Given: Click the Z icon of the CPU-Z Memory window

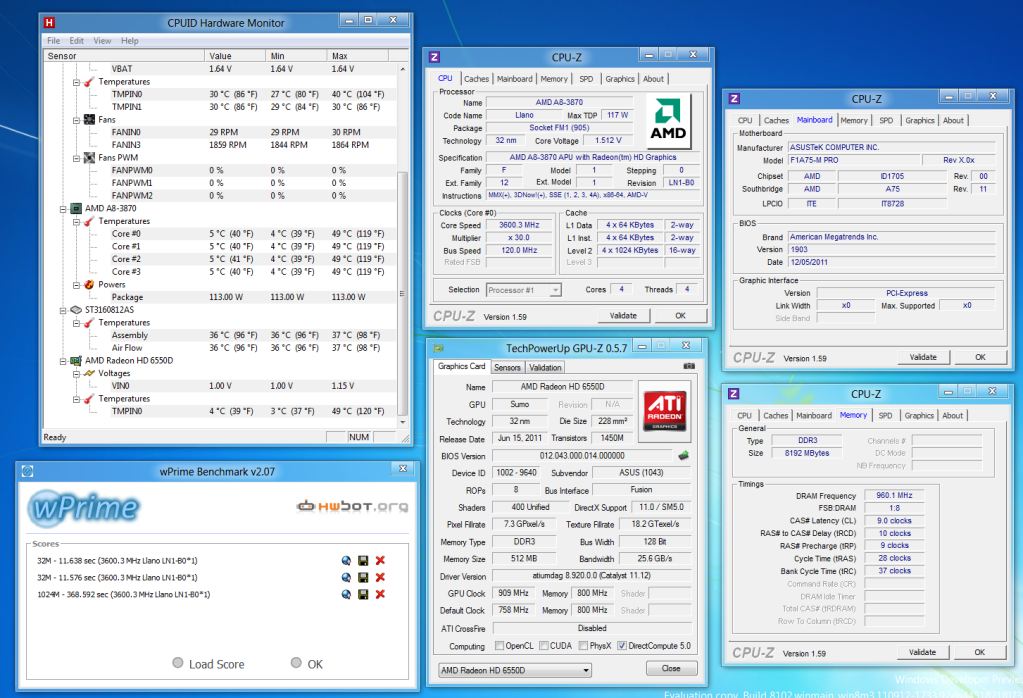Looking at the screenshot, I should (x=733, y=393).
